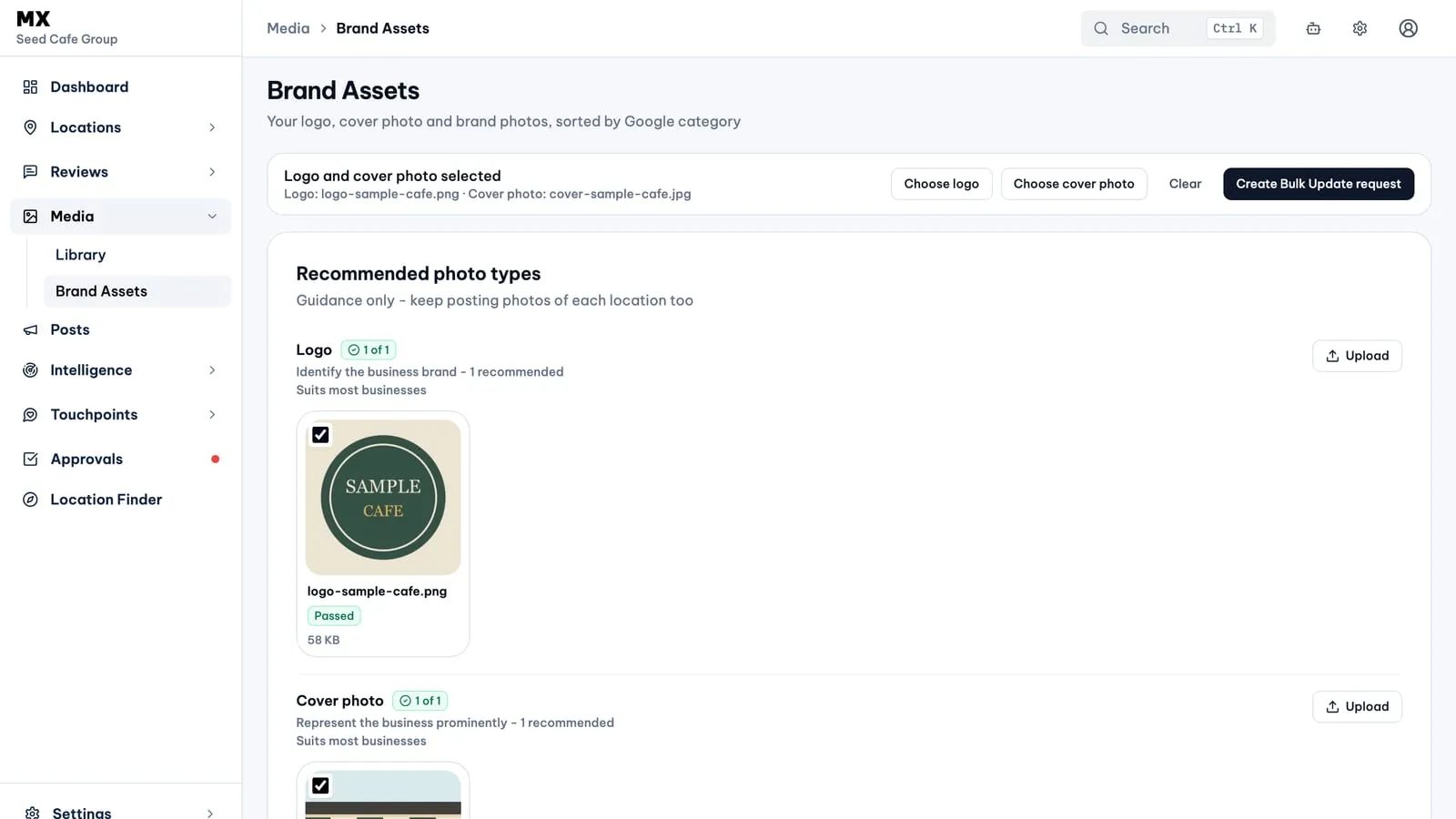Click the Location Finder compass icon
Image resolution: width=1456 pixels, height=819 pixels.
coord(30,500)
